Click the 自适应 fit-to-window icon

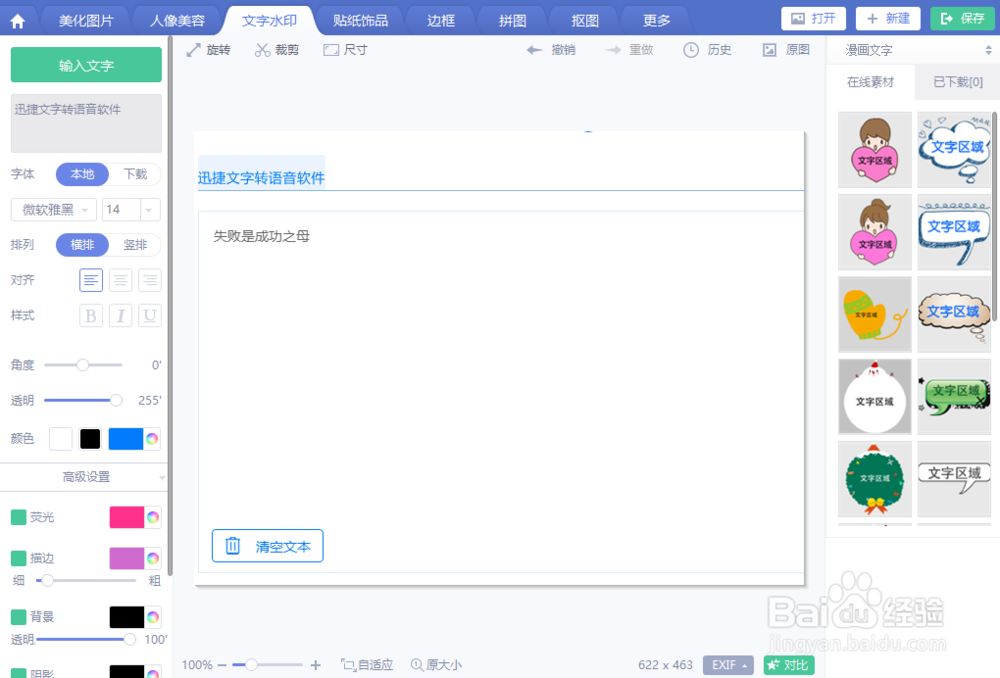tap(348, 665)
